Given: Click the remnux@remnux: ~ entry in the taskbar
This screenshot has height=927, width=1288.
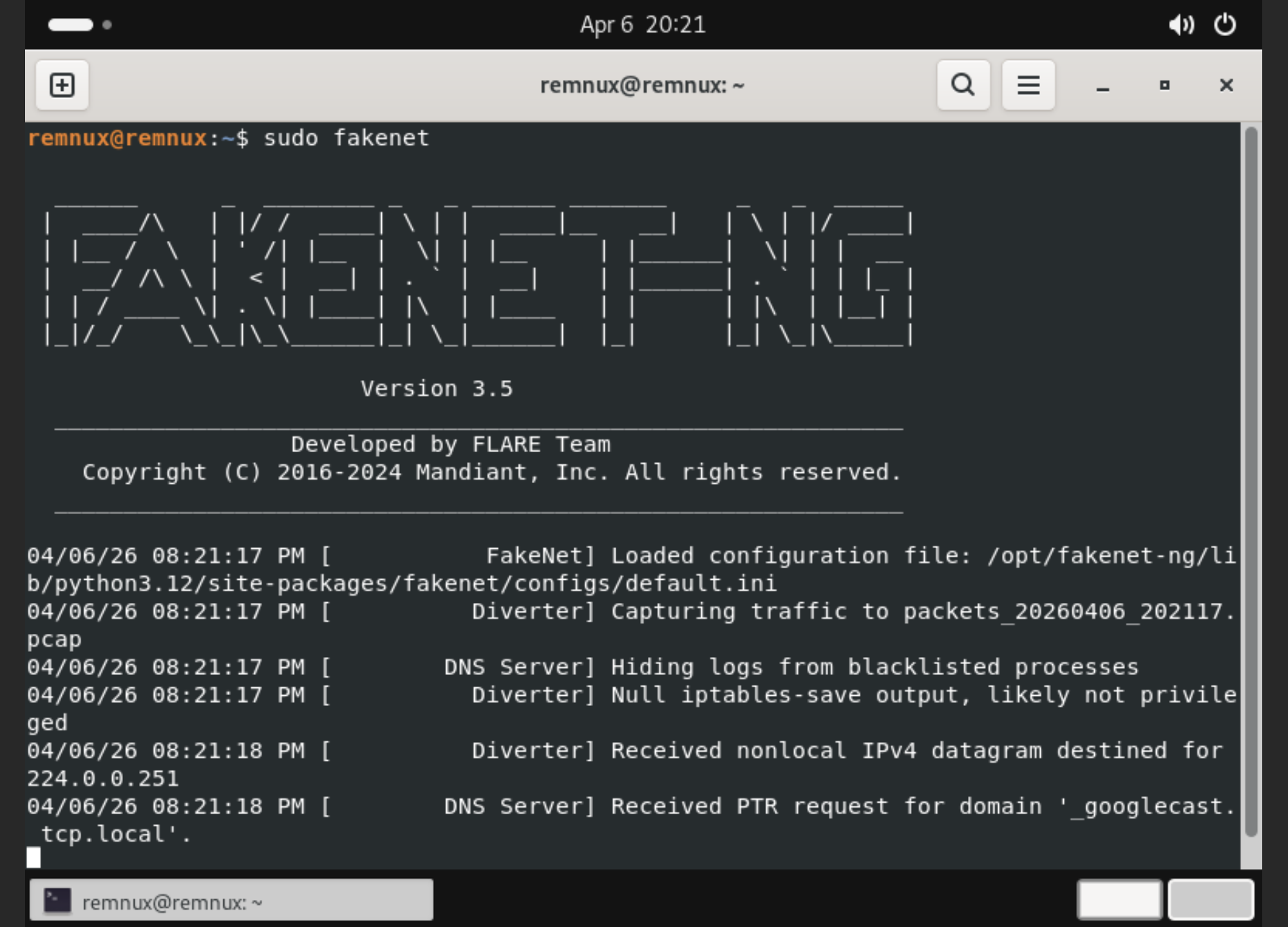Looking at the screenshot, I should (x=174, y=900).
